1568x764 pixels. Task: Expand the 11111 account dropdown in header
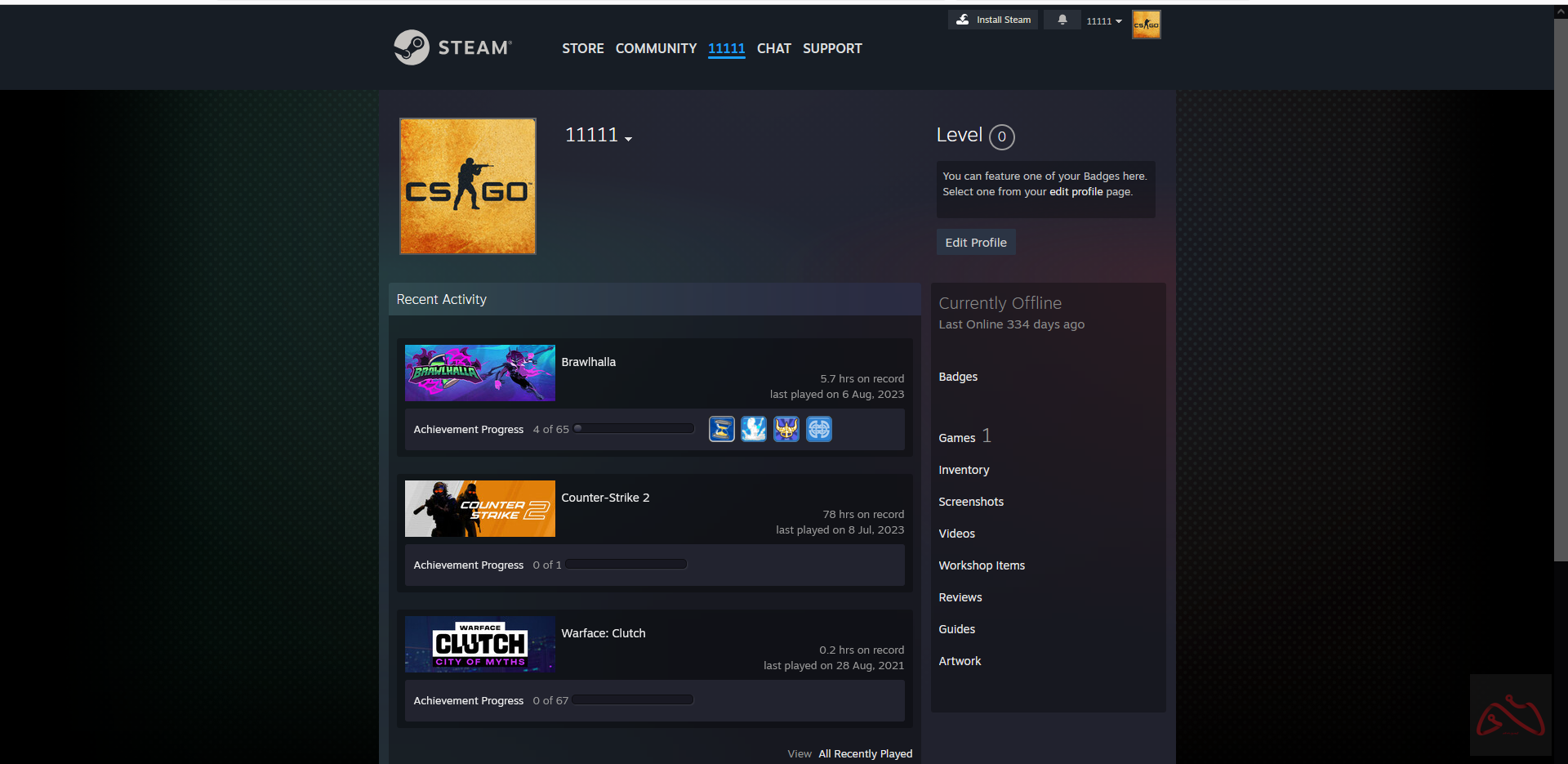[x=1103, y=21]
